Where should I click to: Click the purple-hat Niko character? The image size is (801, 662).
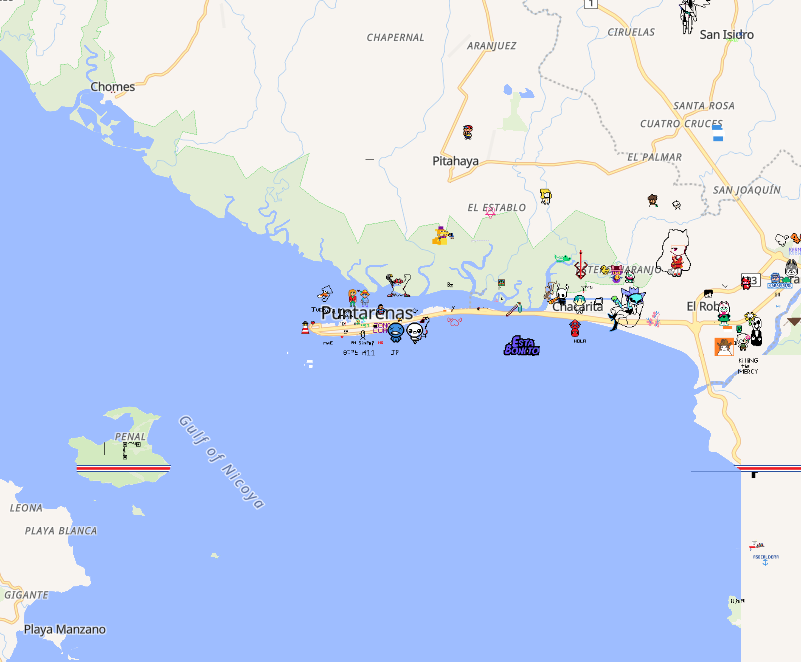(x=617, y=273)
